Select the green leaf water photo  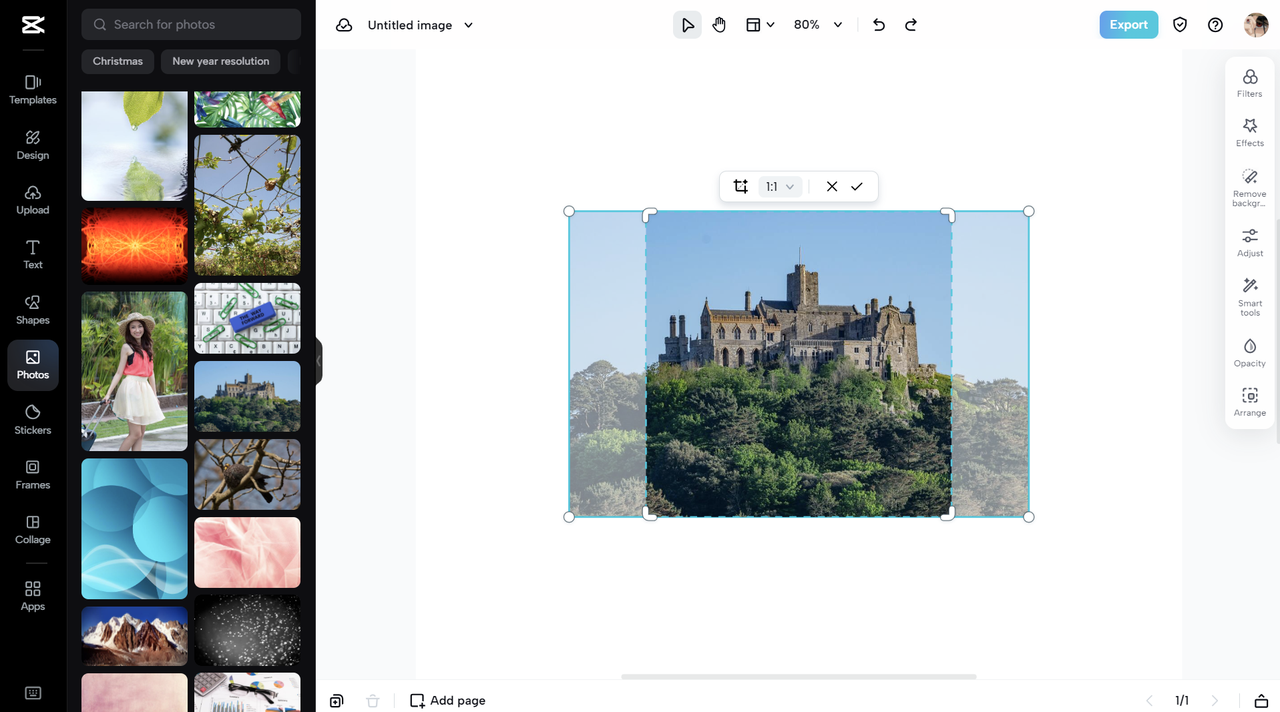coord(134,146)
